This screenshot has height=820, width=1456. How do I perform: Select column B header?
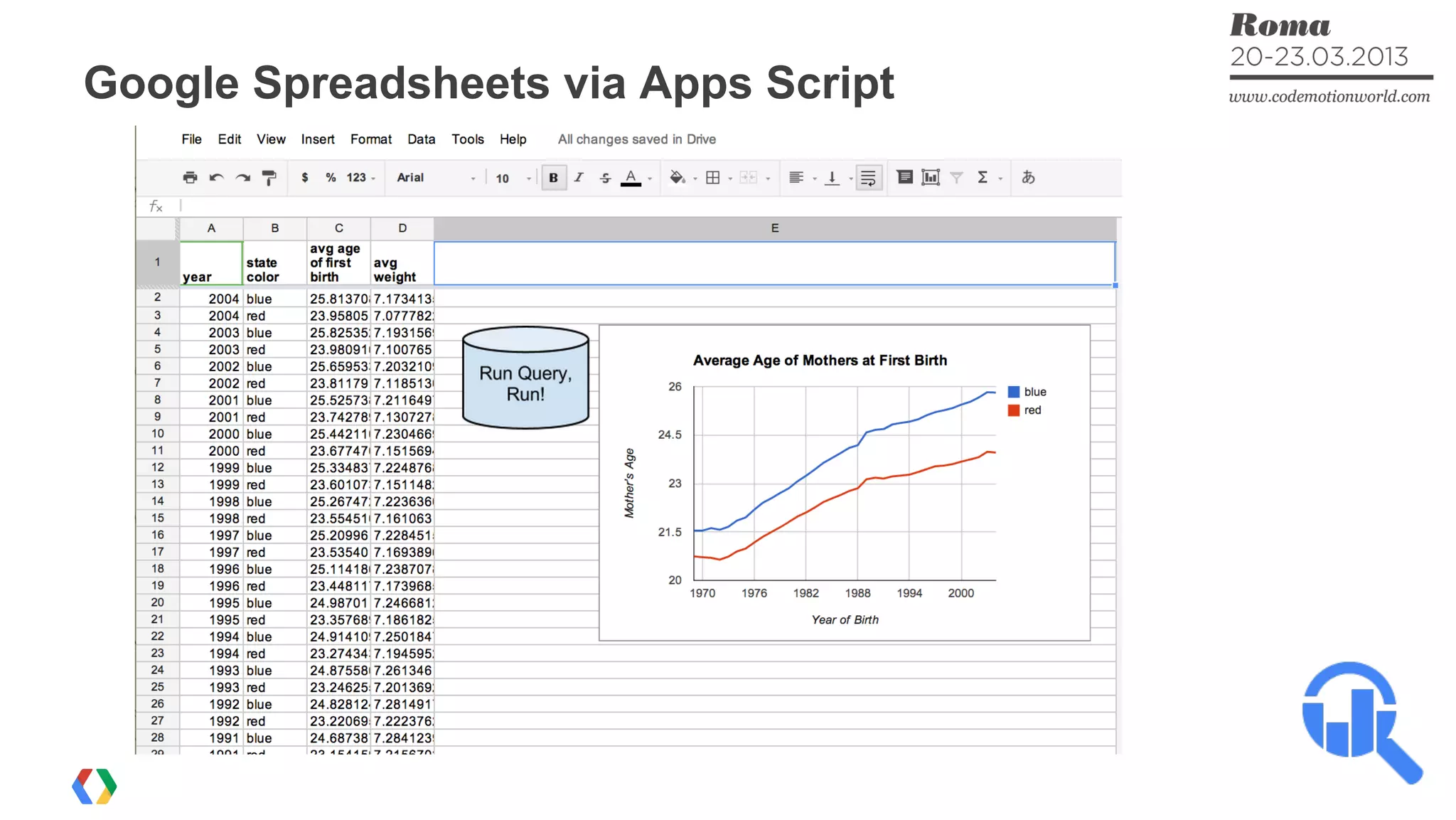(x=275, y=228)
